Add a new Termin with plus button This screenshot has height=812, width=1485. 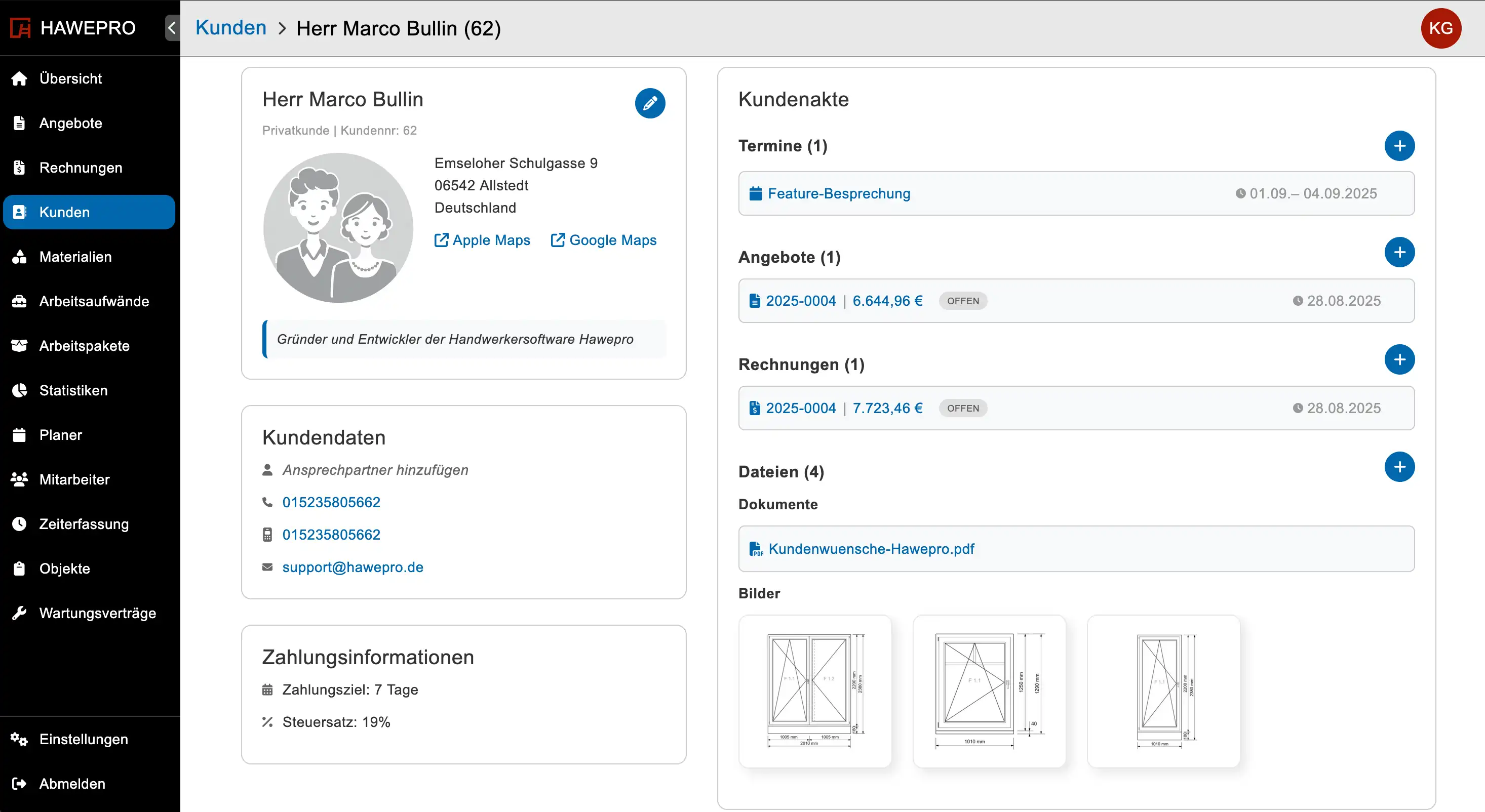click(1399, 146)
